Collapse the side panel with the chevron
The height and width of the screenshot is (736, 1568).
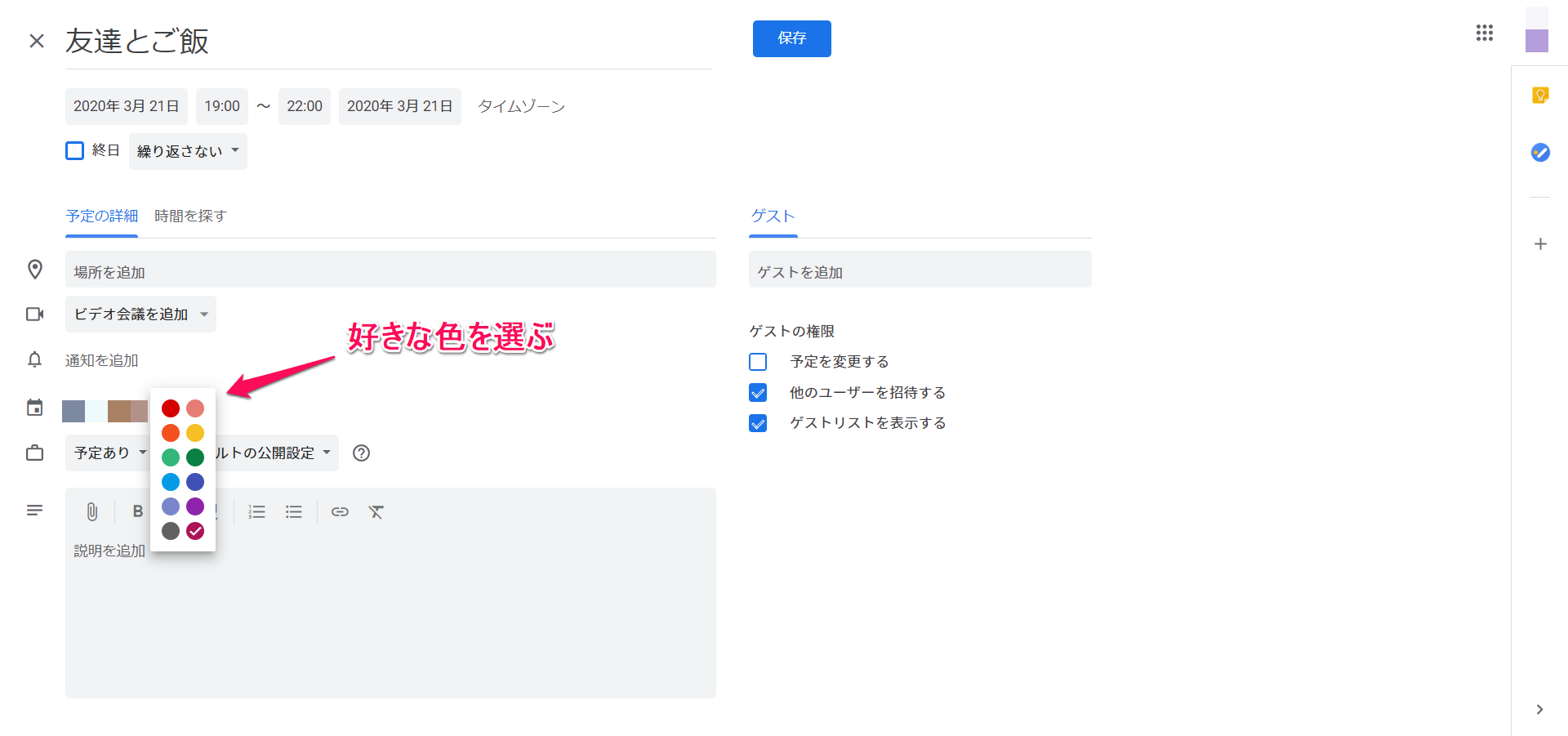click(x=1539, y=709)
